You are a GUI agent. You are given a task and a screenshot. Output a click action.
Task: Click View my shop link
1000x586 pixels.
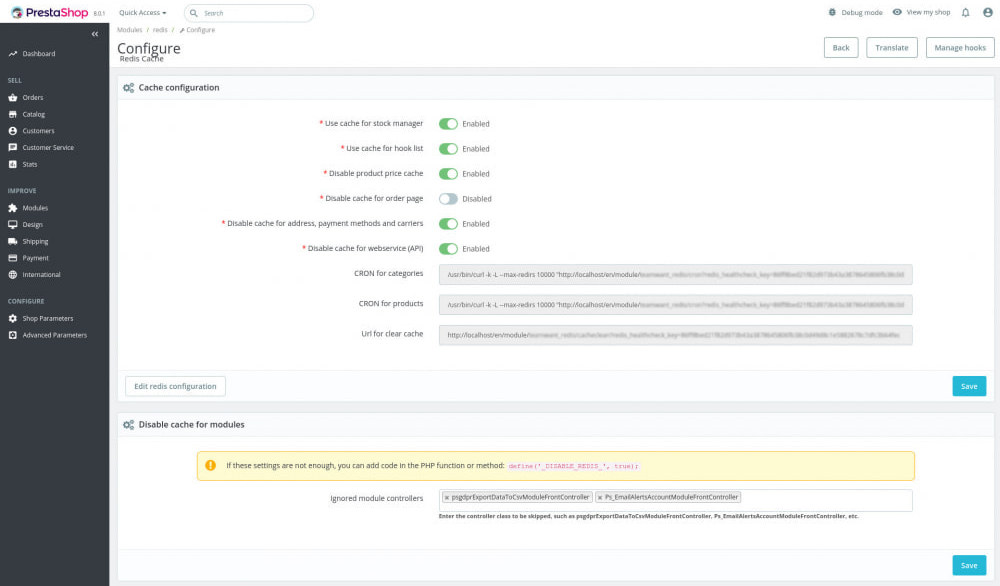point(928,12)
